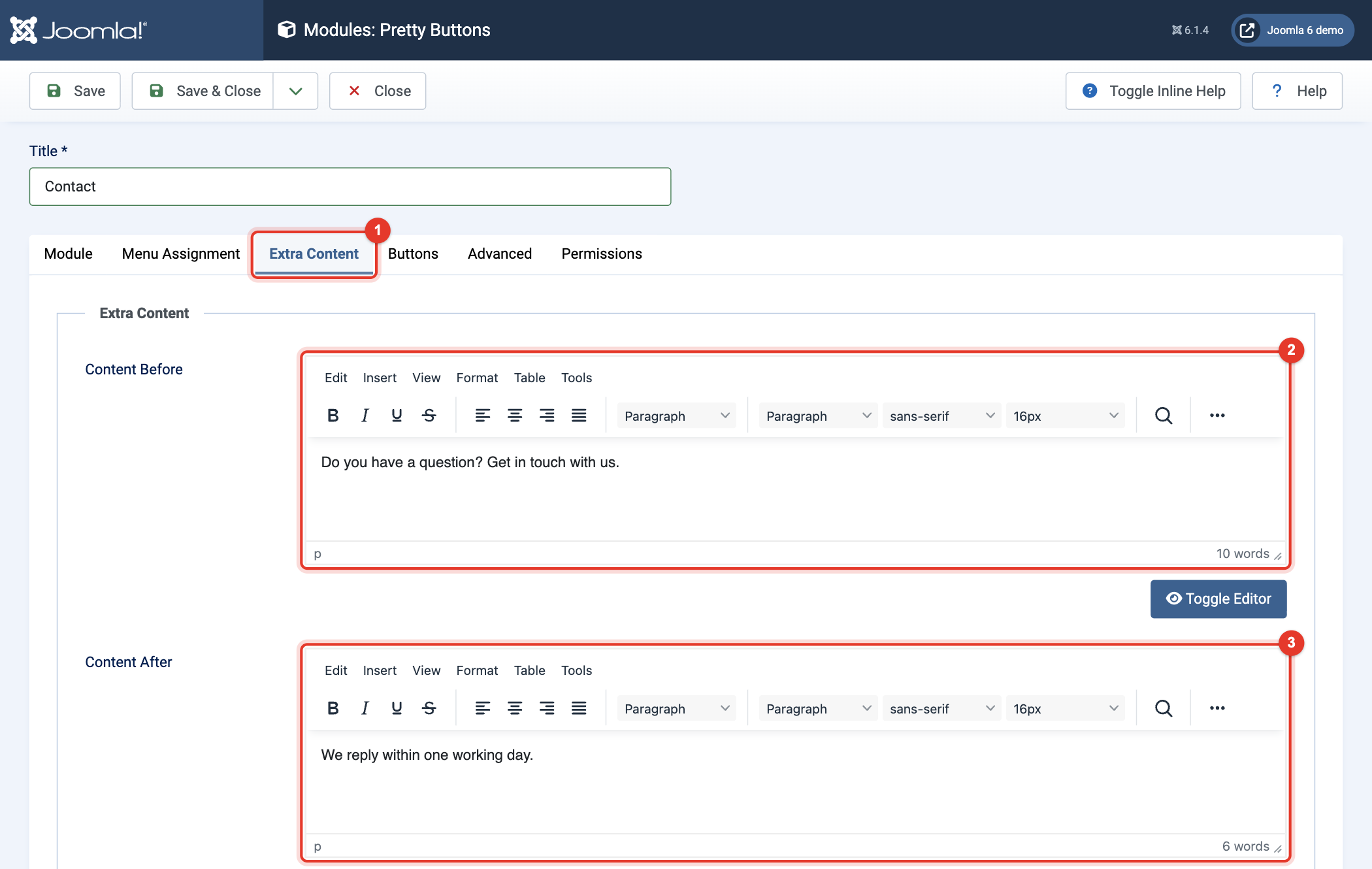Open first Paragraph dropdown in Content Before editor
Viewport: 1372px width, 869px height.
(676, 416)
